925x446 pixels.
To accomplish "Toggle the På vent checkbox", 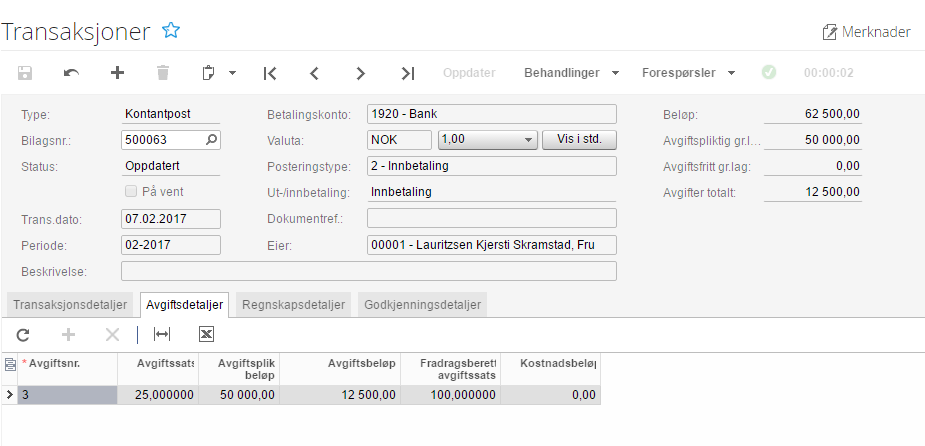I will point(129,191).
